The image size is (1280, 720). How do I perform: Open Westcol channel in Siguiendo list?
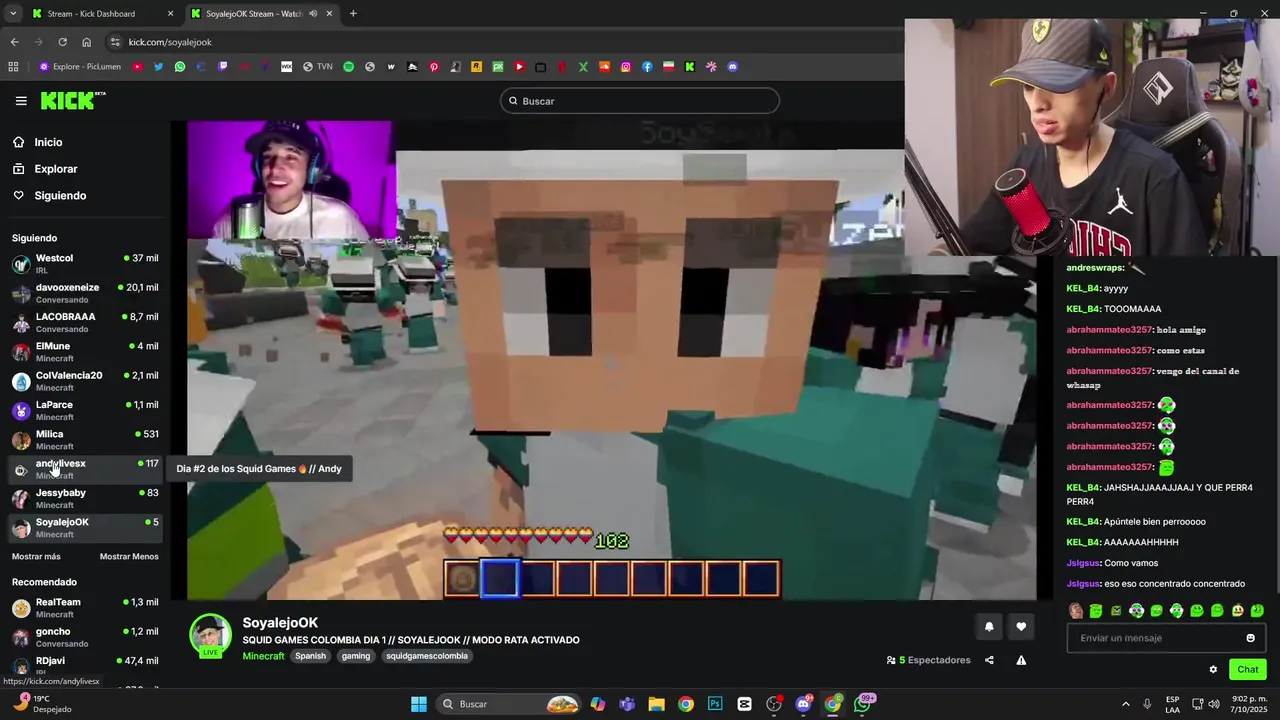(85, 264)
